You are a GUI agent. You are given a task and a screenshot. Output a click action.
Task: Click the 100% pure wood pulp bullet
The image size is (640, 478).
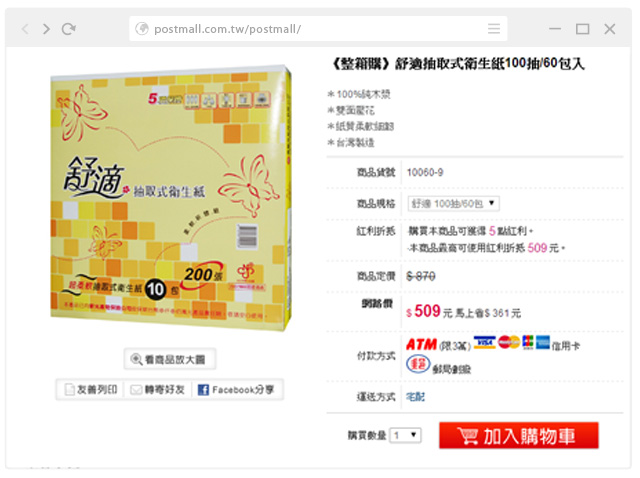(359, 94)
